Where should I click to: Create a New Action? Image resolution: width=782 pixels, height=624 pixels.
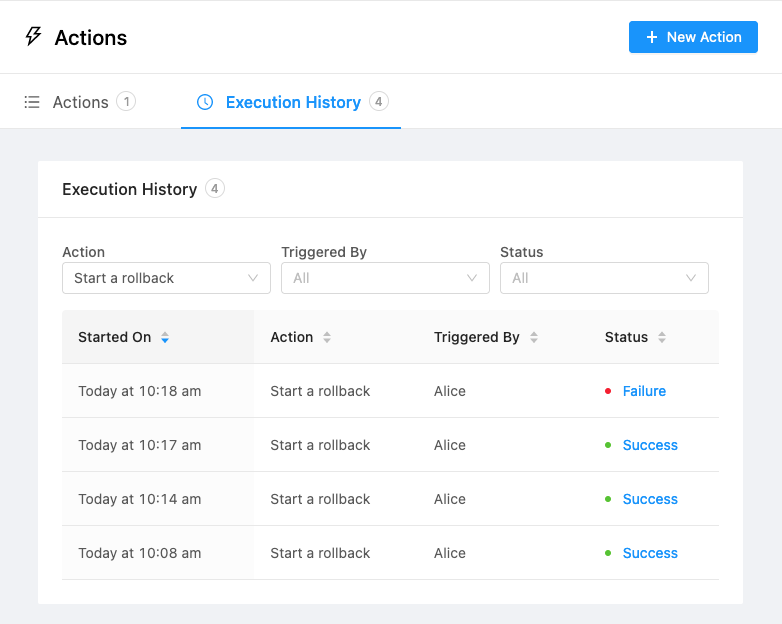(x=693, y=37)
